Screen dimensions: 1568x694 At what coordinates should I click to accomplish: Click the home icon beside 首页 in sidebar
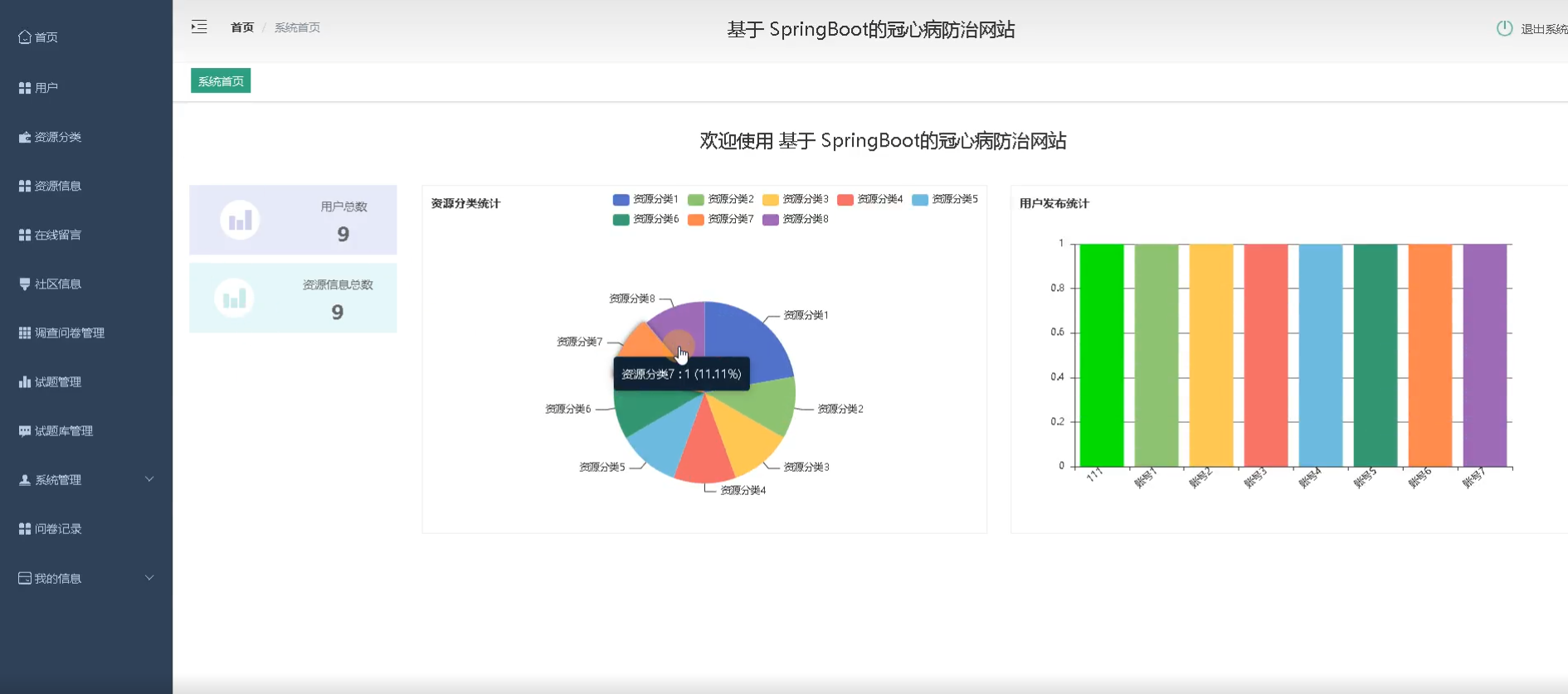click(25, 36)
